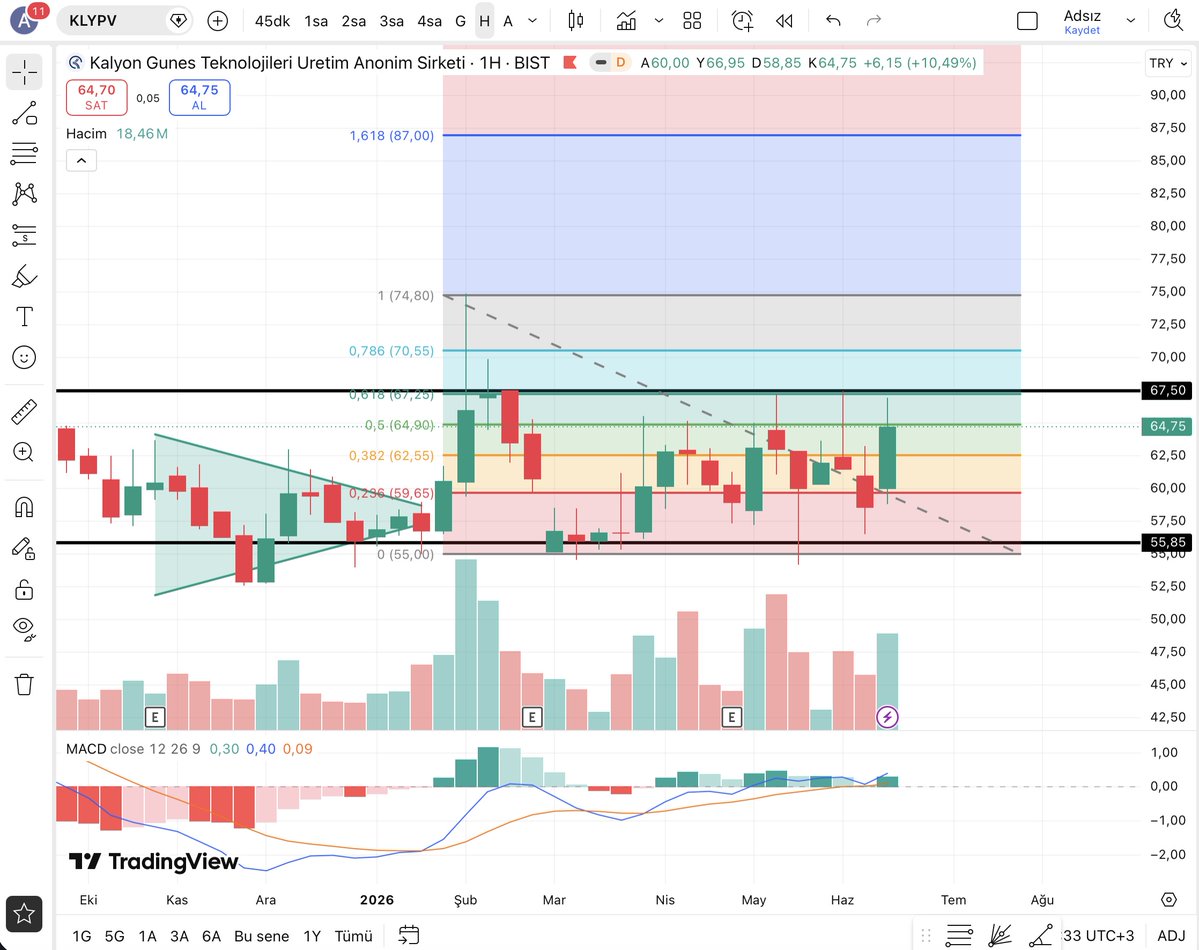The height and width of the screenshot is (950, 1199).
Task: Select the A monthly timeframe
Action: (508, 21)
